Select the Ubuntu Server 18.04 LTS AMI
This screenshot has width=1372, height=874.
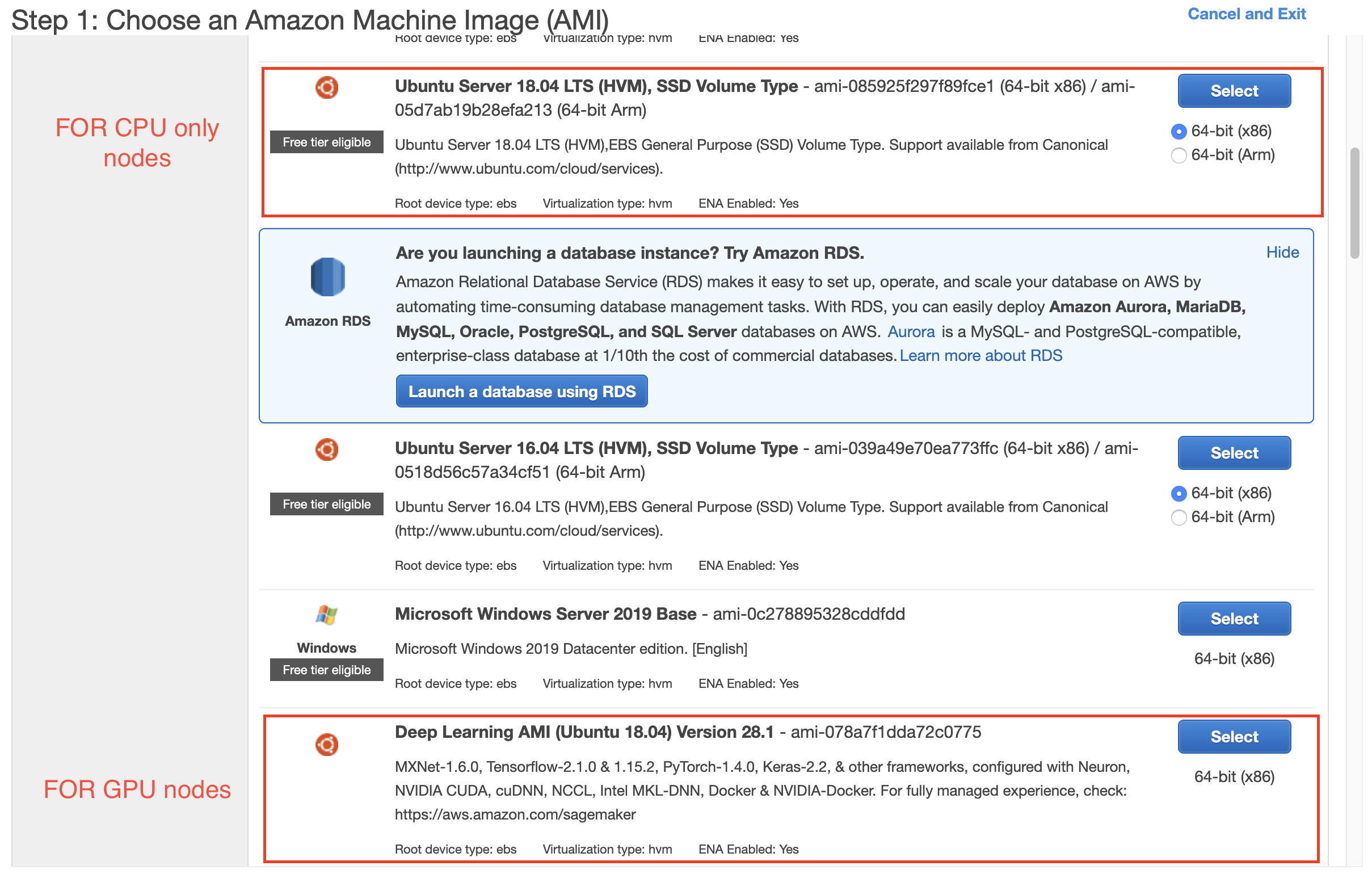tap(1234, 91)
